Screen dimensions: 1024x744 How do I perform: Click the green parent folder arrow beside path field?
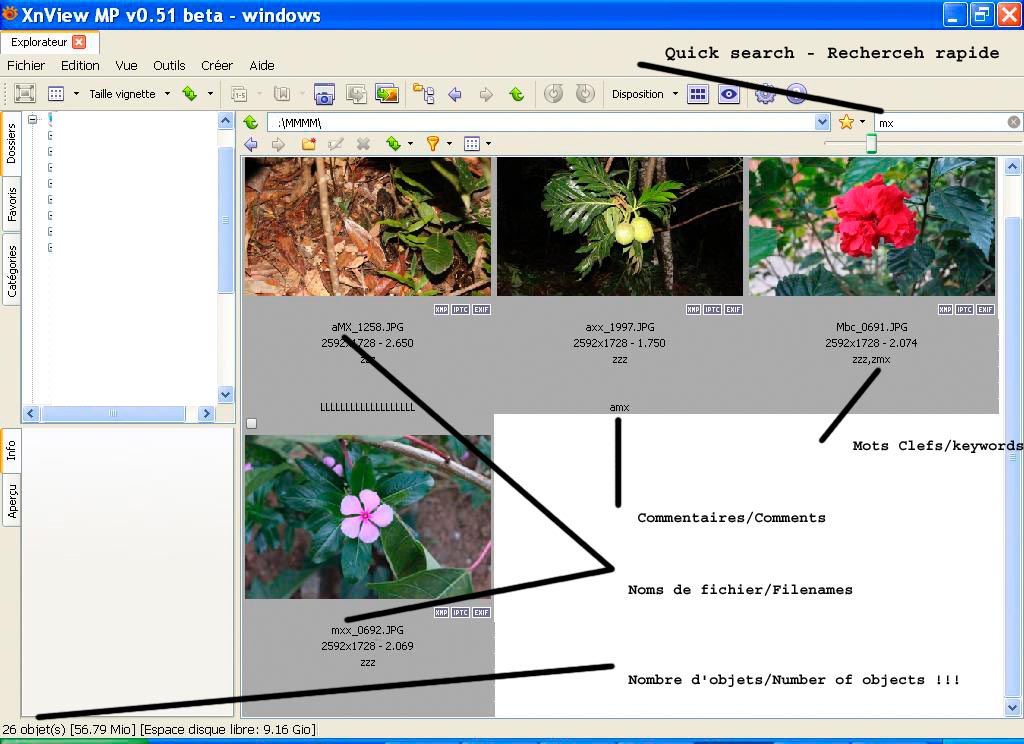click(251, 122)
